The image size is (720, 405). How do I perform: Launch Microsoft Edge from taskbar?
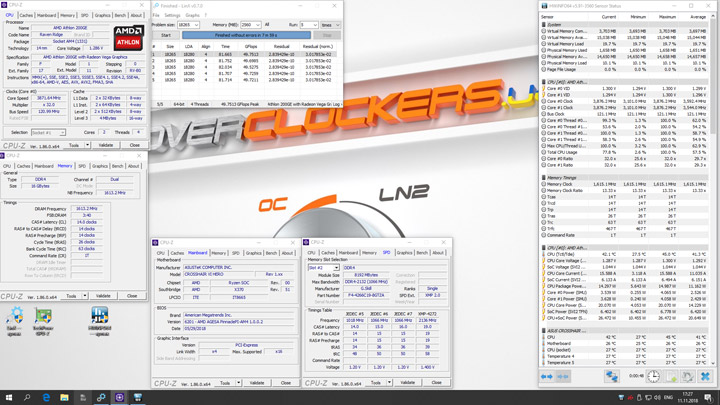[46, 398]
